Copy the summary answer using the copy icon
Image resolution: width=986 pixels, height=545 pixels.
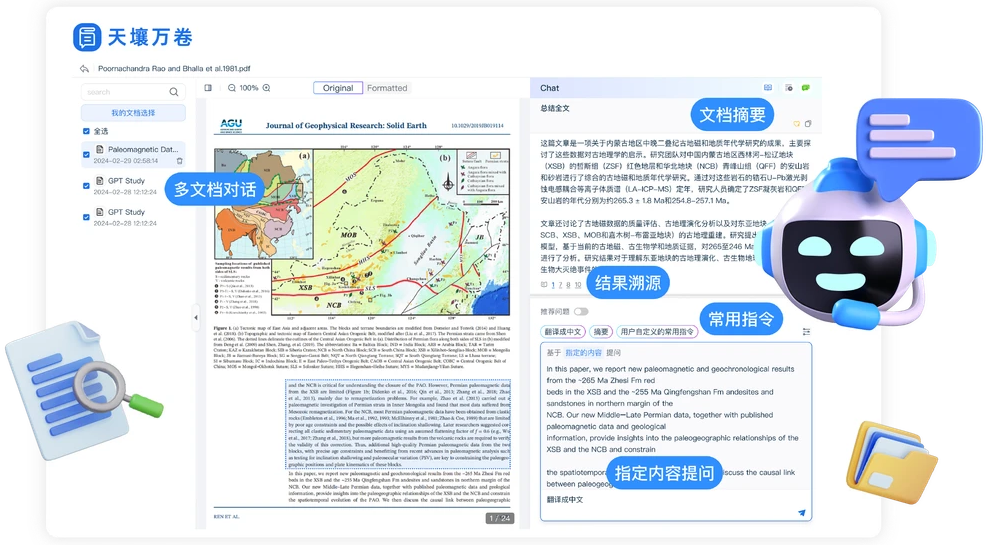(x=808, y=124)
